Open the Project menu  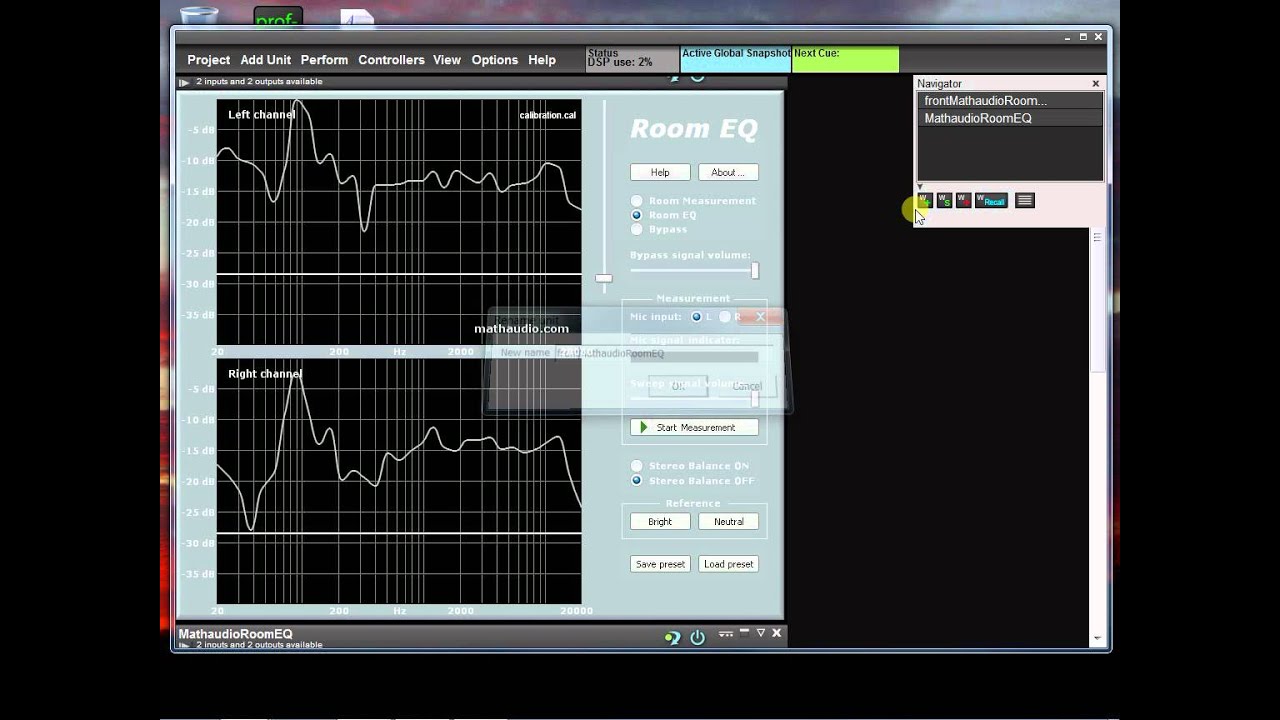coord(208,60)
